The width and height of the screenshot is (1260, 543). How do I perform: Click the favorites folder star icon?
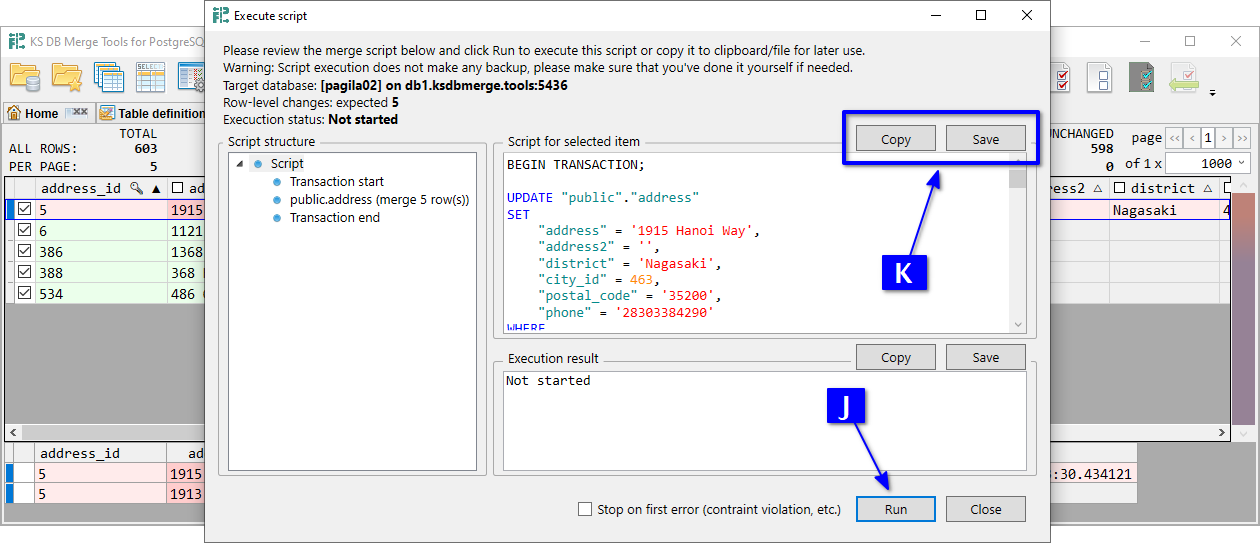pyautogui.click(x=67, y=77)
